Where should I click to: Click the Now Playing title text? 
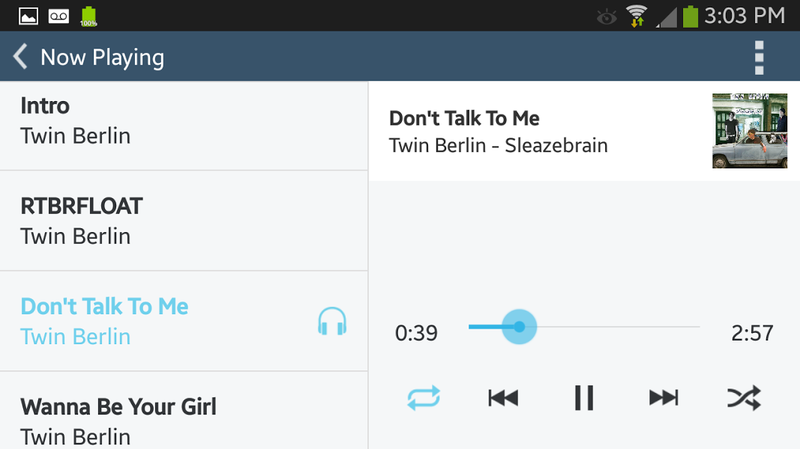102,57
